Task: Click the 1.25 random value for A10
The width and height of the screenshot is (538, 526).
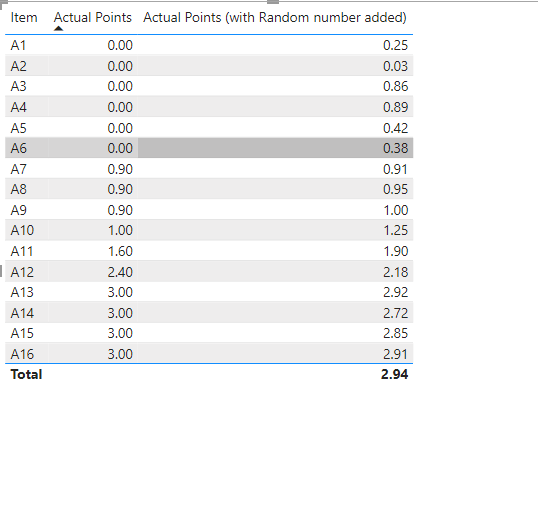Action: [x=395, y=230]
